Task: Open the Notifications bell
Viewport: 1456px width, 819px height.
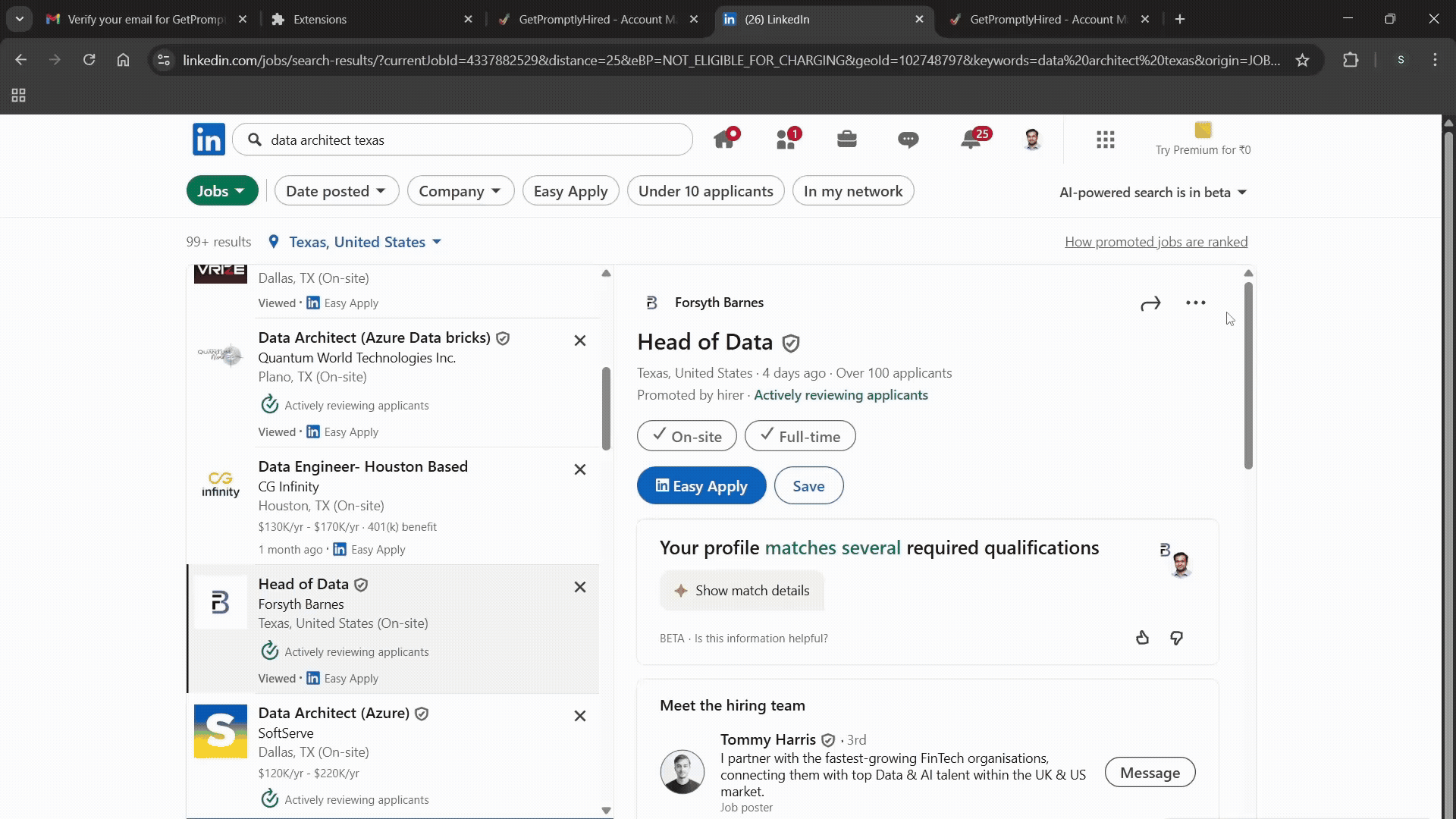Action: click(x=971, y=139)
